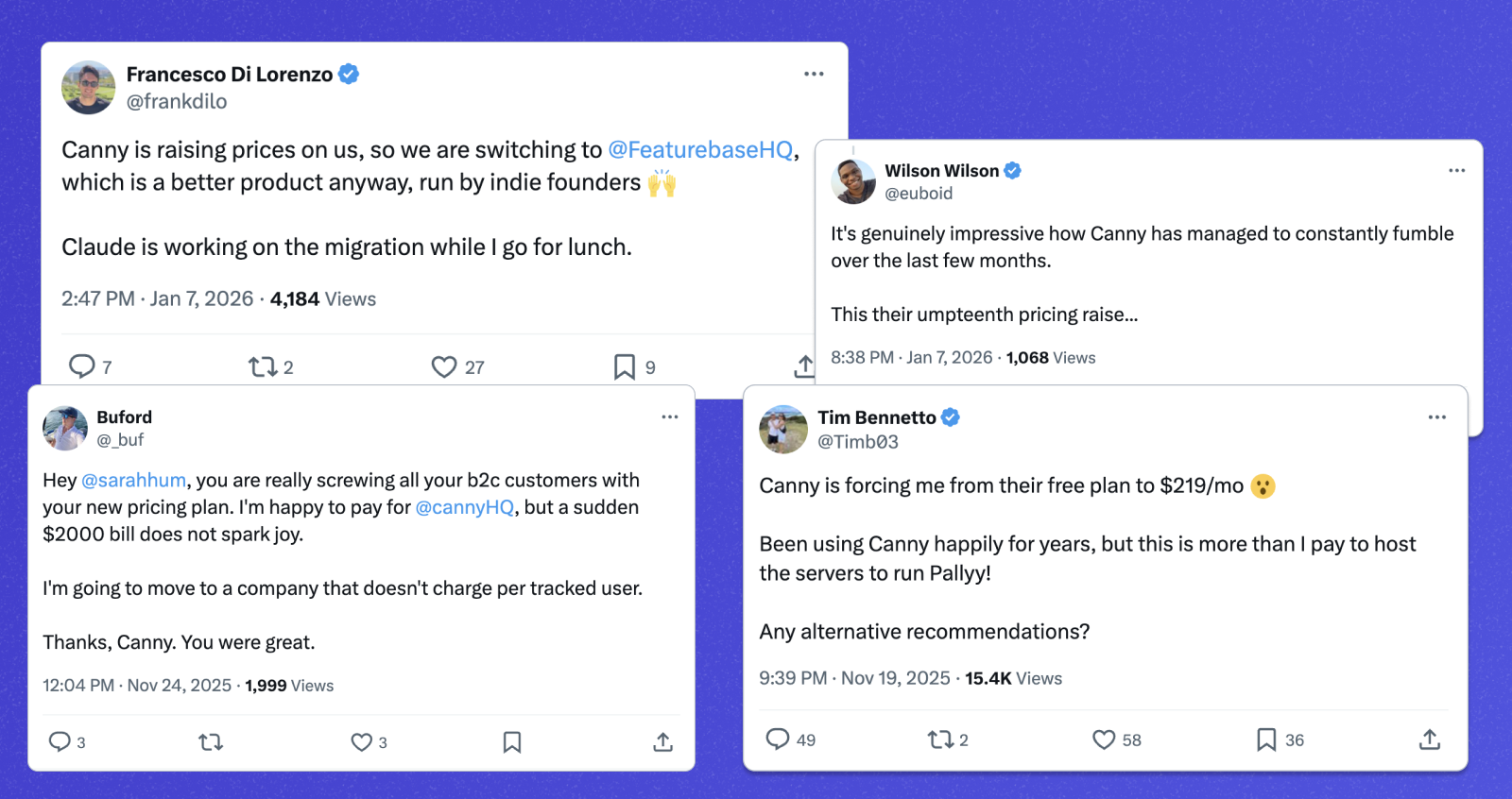Open the more options menu on Tim Bennetto's tweet

(x=1437, y=416)
